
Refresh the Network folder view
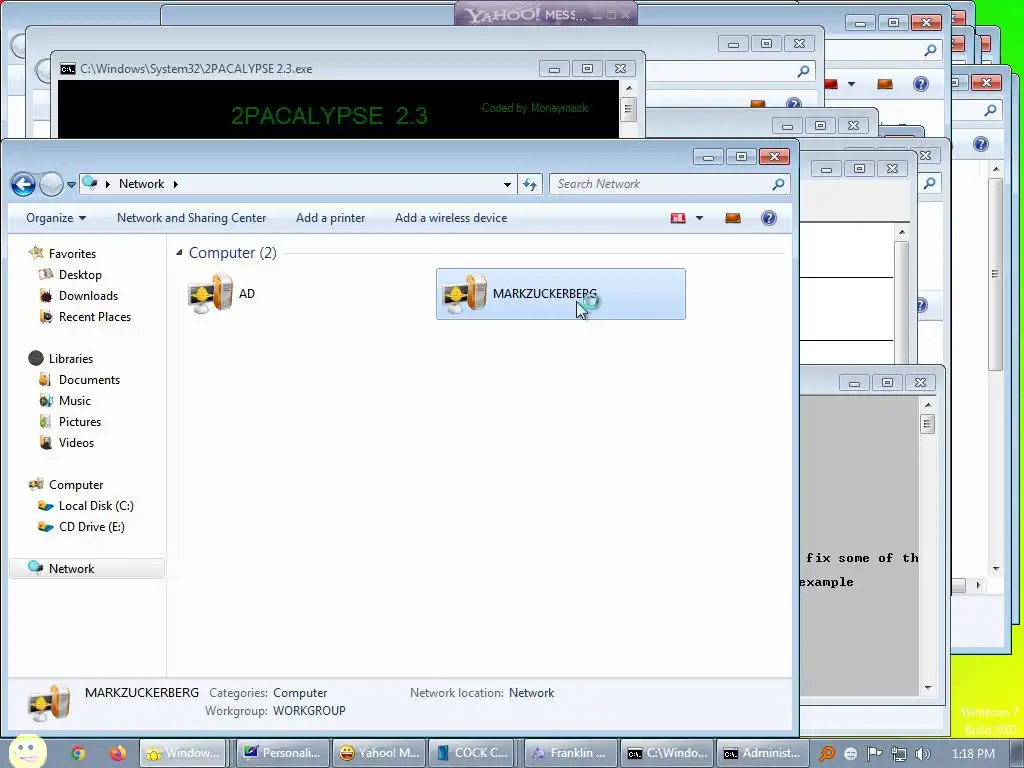coord(530,185)
